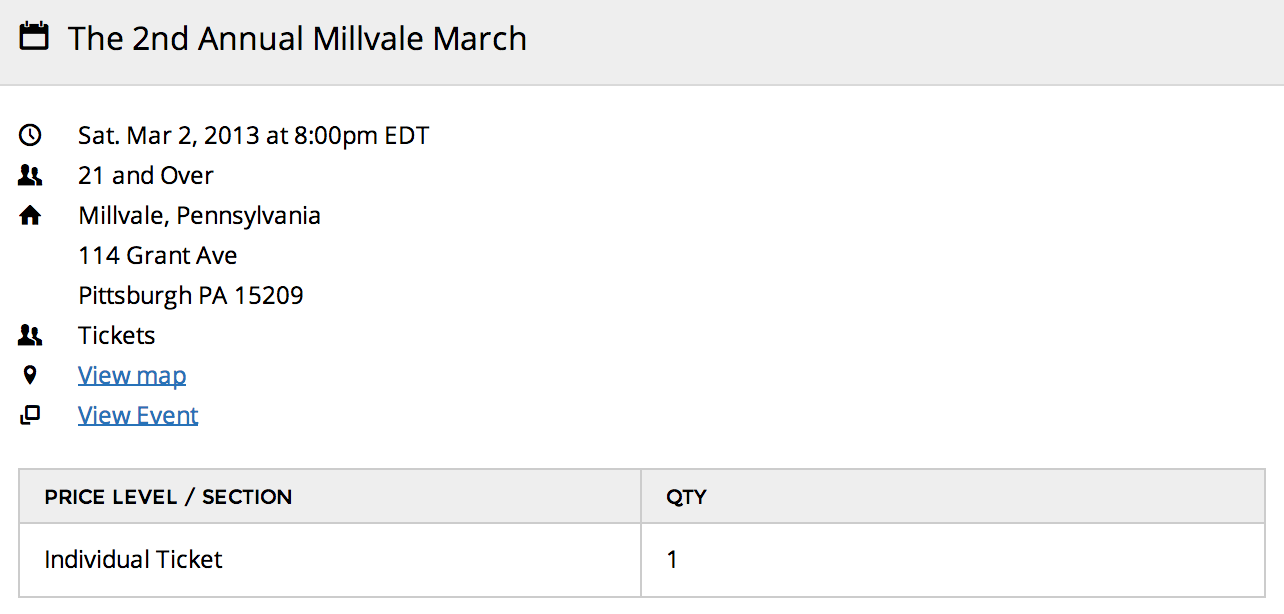Click the map pin icon
Image resolution: width=1284 pixels, height=614 pixels.
click(31, 376)
